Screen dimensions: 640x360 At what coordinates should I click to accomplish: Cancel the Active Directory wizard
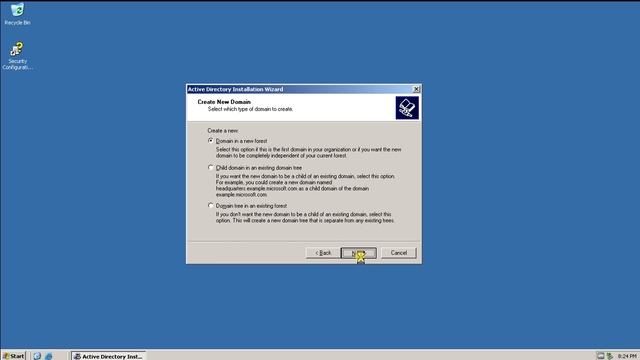click(x=398, y=253)
